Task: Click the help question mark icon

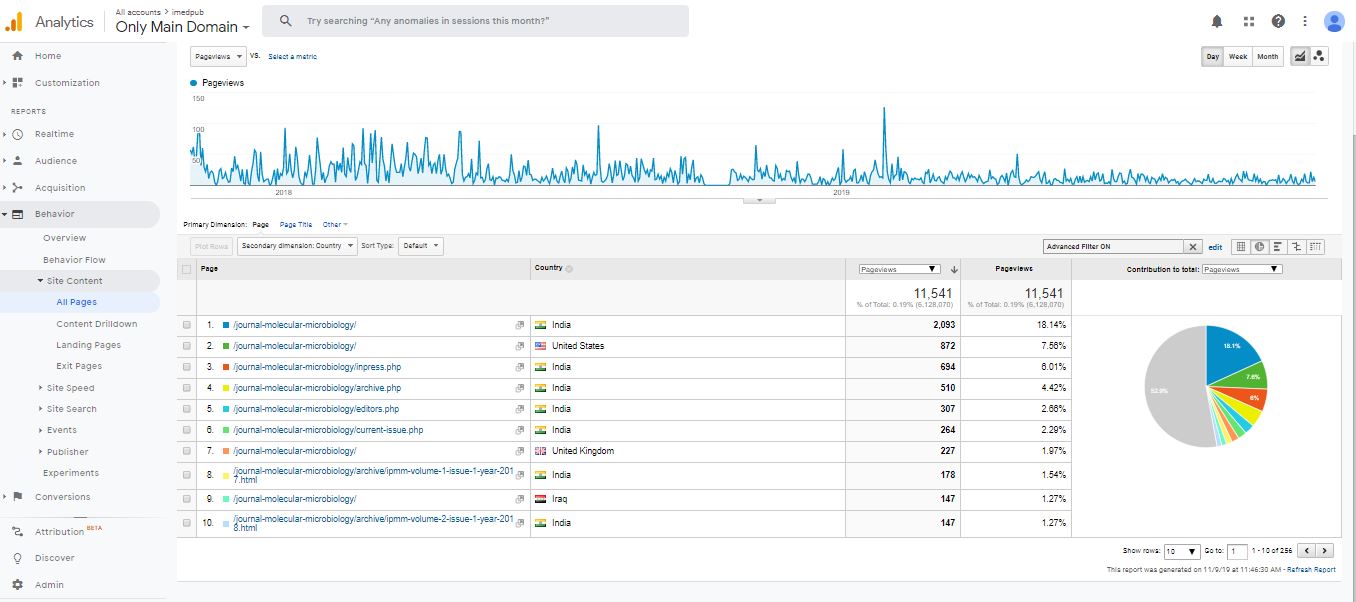Action: point(1278,21)
